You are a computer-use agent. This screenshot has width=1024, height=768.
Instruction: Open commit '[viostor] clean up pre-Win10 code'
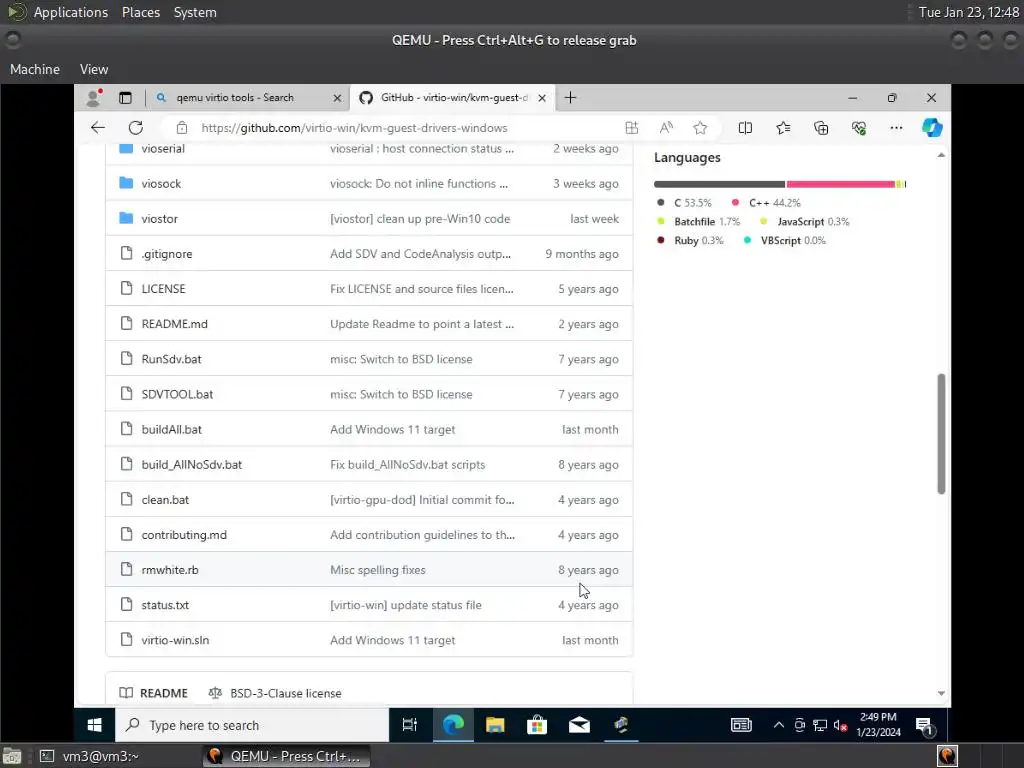click(x=420, y=219)
